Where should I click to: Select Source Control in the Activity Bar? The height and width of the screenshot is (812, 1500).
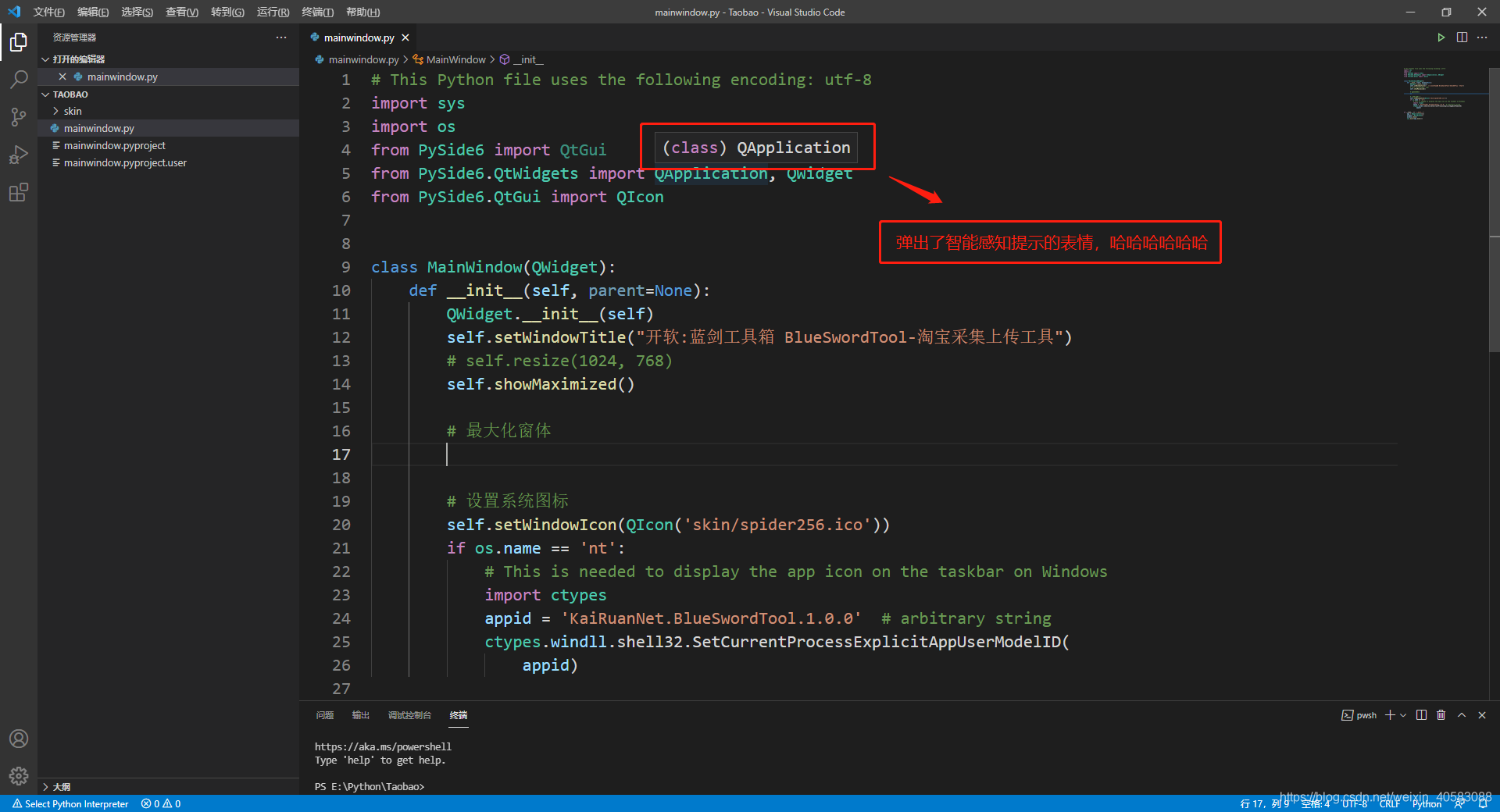[19, 116]
